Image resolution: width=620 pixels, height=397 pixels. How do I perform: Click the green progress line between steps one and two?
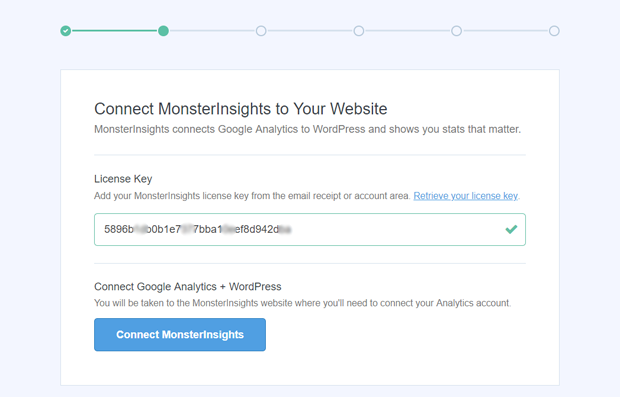(115, 31)
